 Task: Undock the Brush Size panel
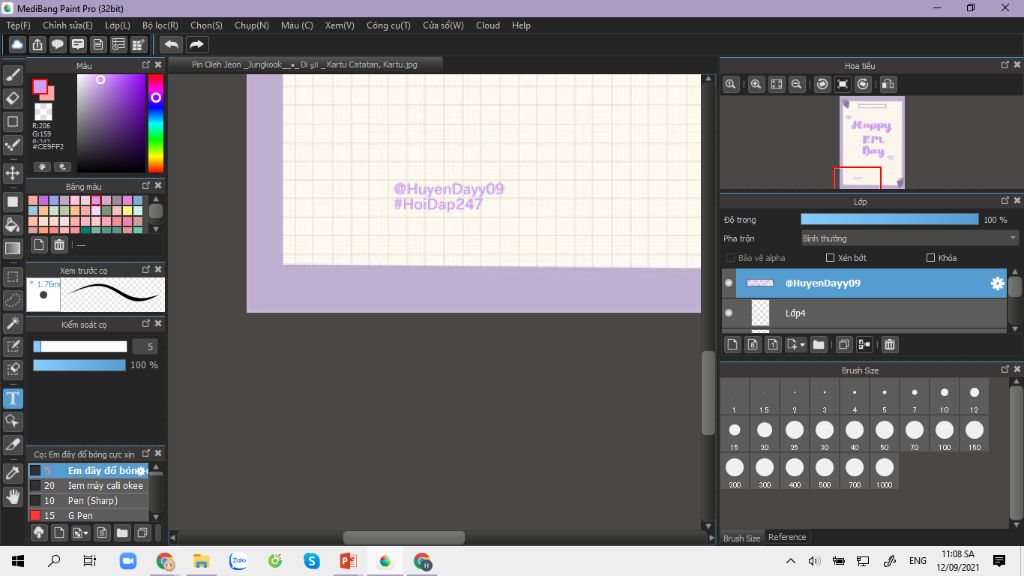tap(1004, 370)
